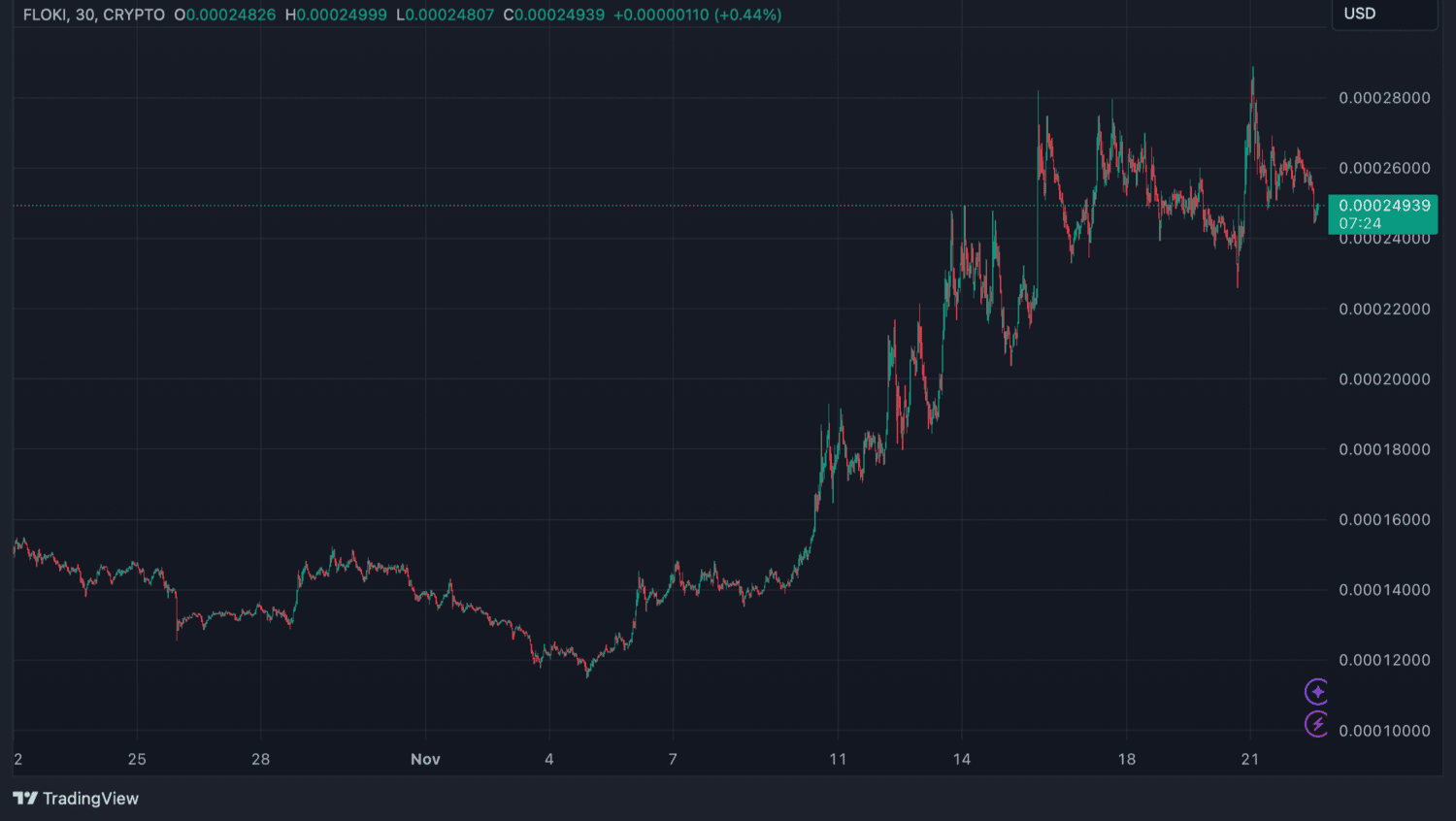Click the 0.00010000 price axis label
This screenshot has width=1456, height=821.
tap(1384, 731)
